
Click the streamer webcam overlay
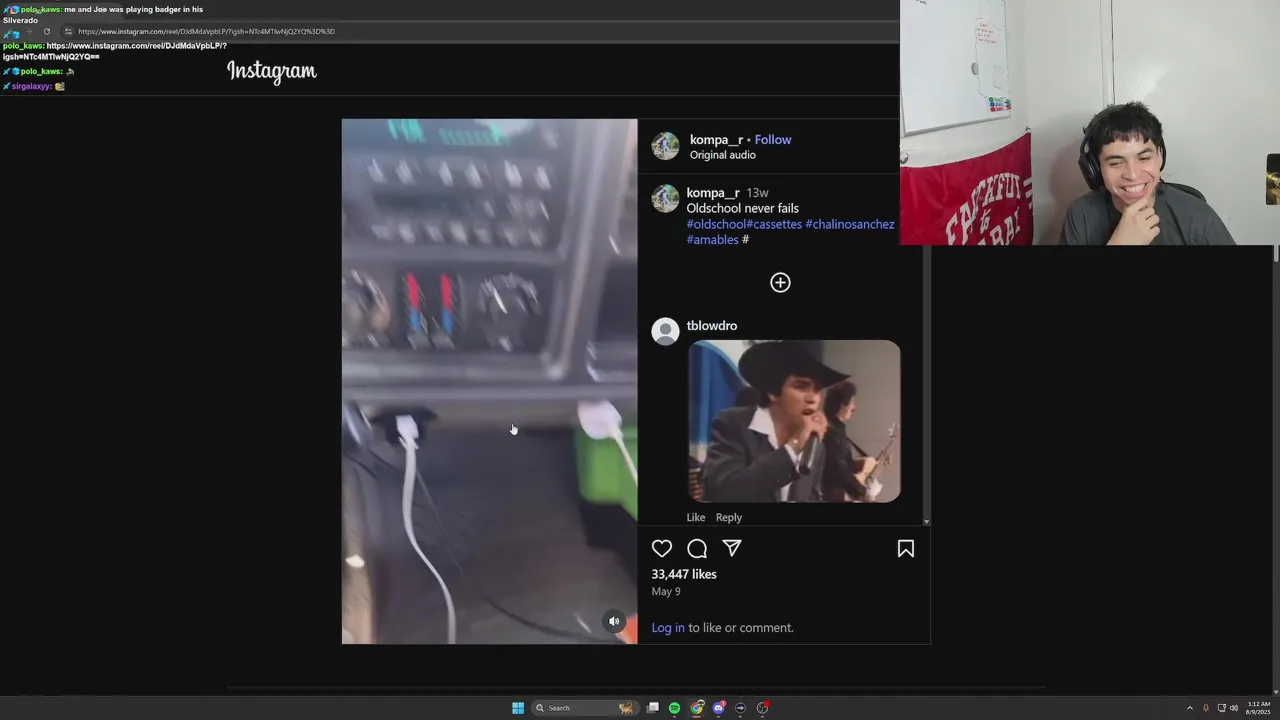(1090, 122)
